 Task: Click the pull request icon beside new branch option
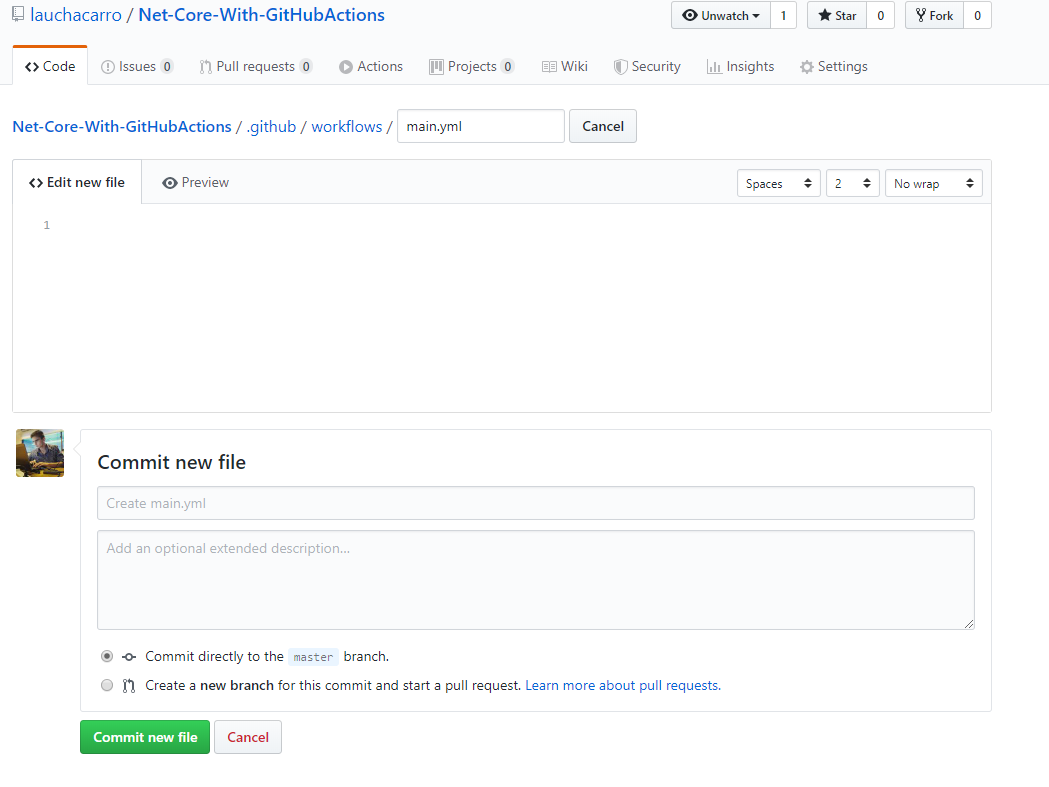click(129, 686)
